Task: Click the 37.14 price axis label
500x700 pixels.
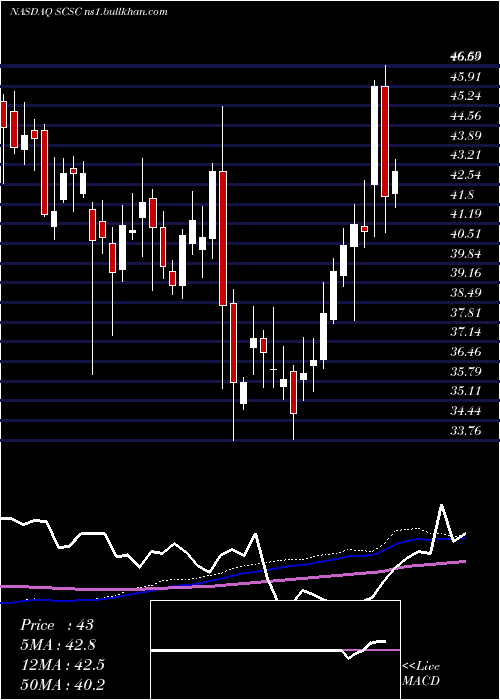Action: [466, 332]
